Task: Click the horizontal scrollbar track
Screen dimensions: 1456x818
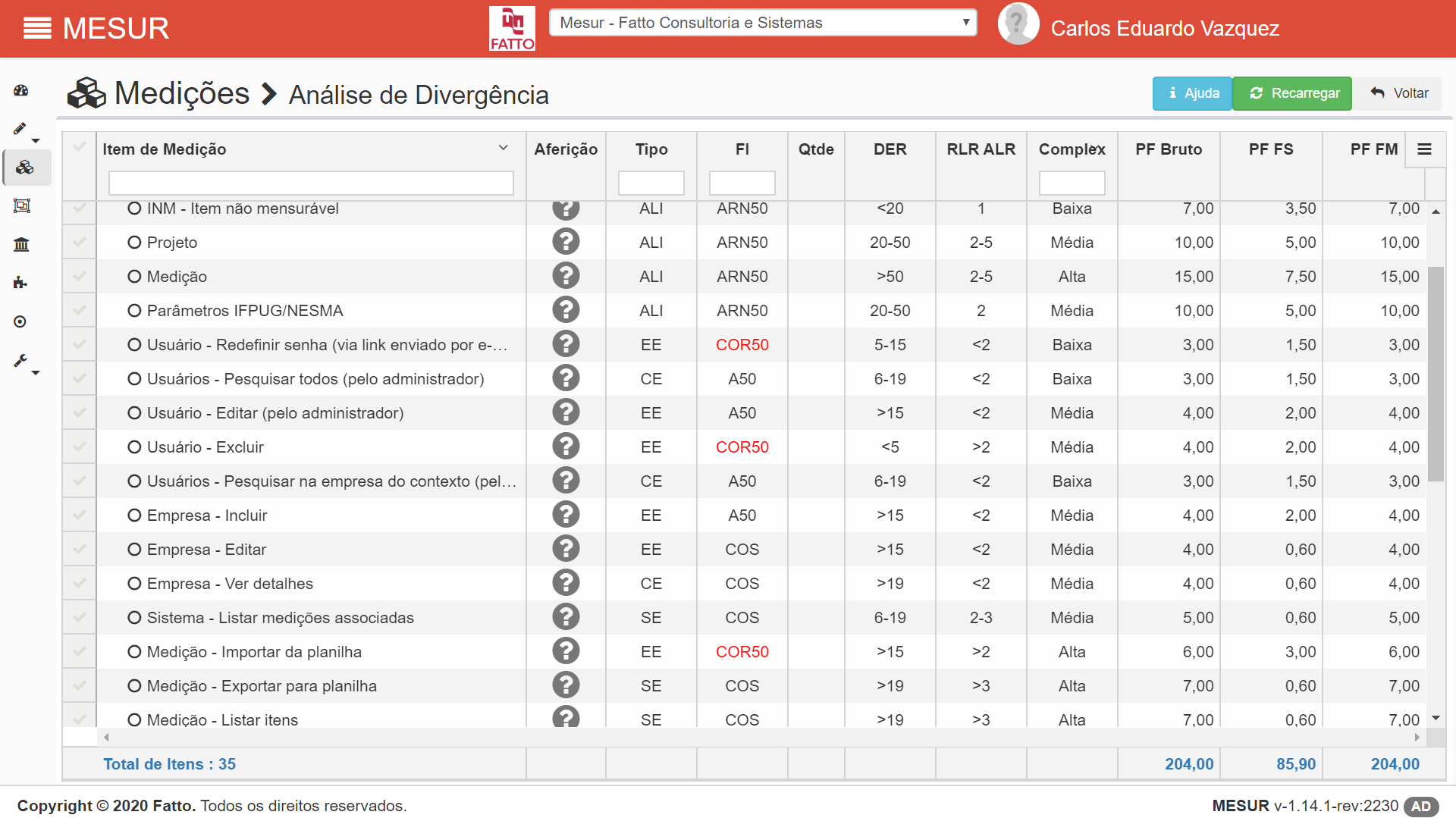Action: coord(761,737)
